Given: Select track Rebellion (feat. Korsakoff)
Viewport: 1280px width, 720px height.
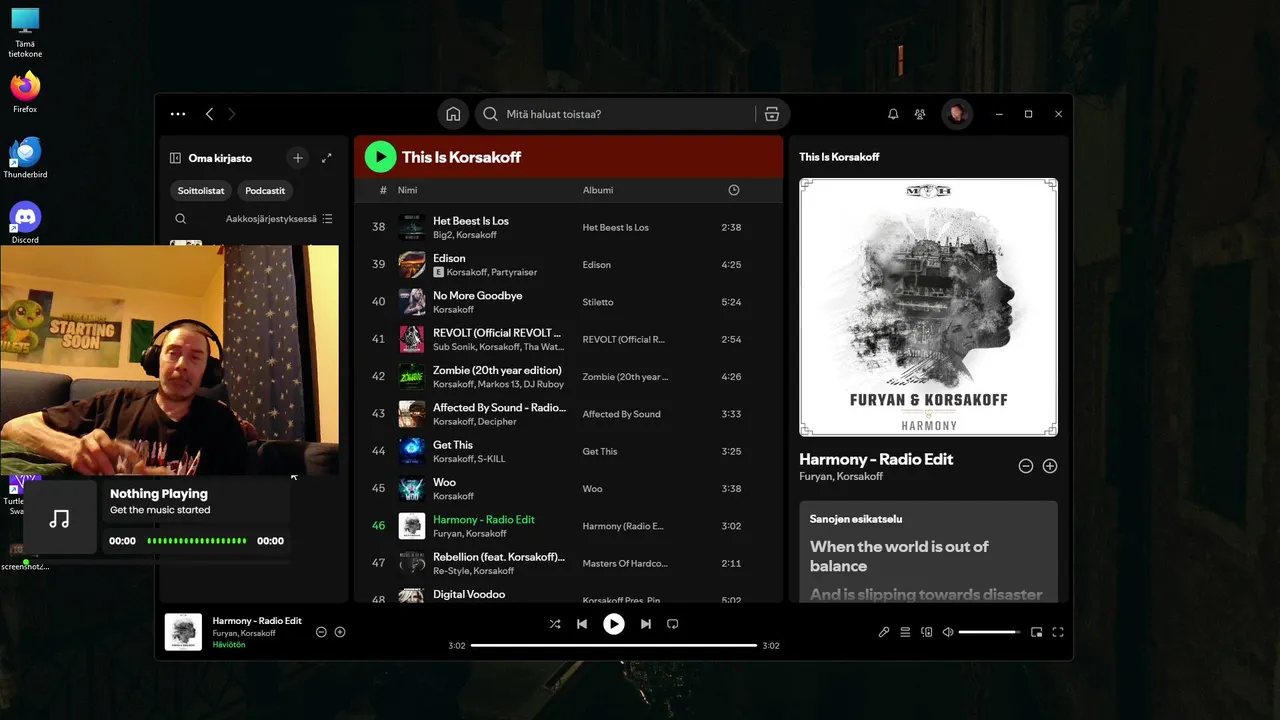Looking at the screenshot, I should pyautogui.click(x=499, y=557).
